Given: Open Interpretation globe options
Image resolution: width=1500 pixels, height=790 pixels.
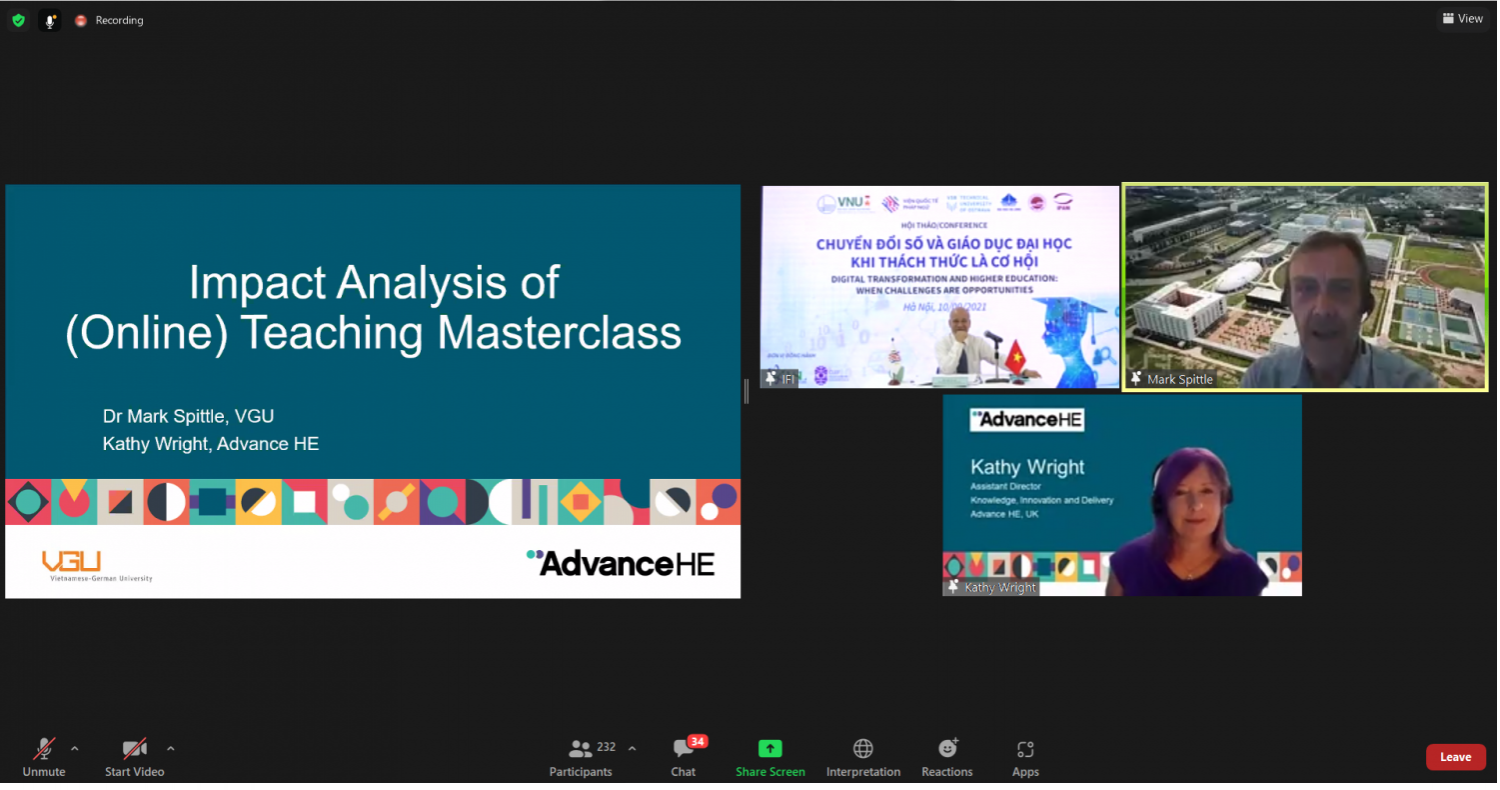Looking at the screenshot, I should pyautogui.click(x=863, y=757).
